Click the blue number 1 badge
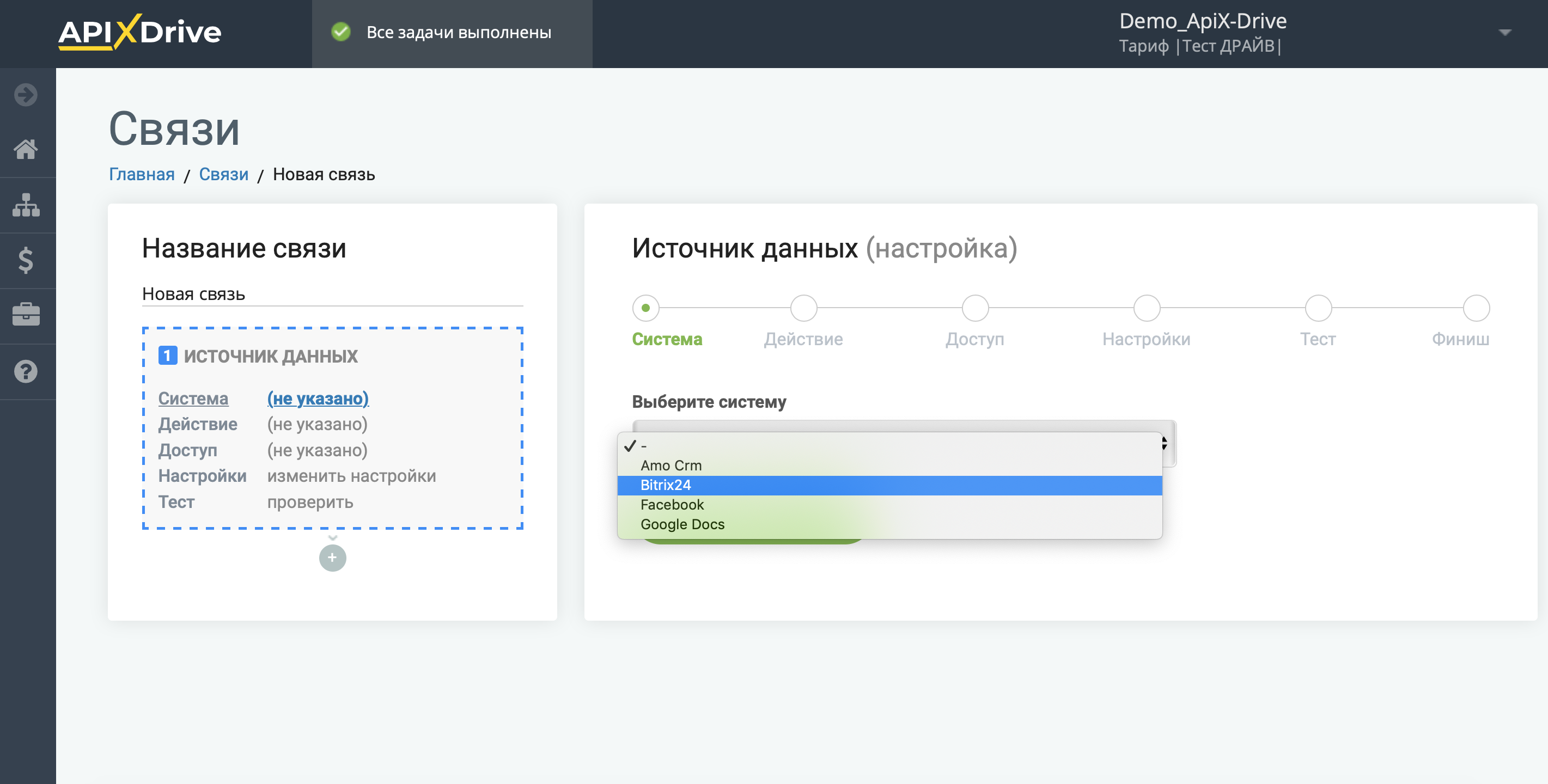The width and height of the screenshot is (1548, 784). (x=168, y=356)
